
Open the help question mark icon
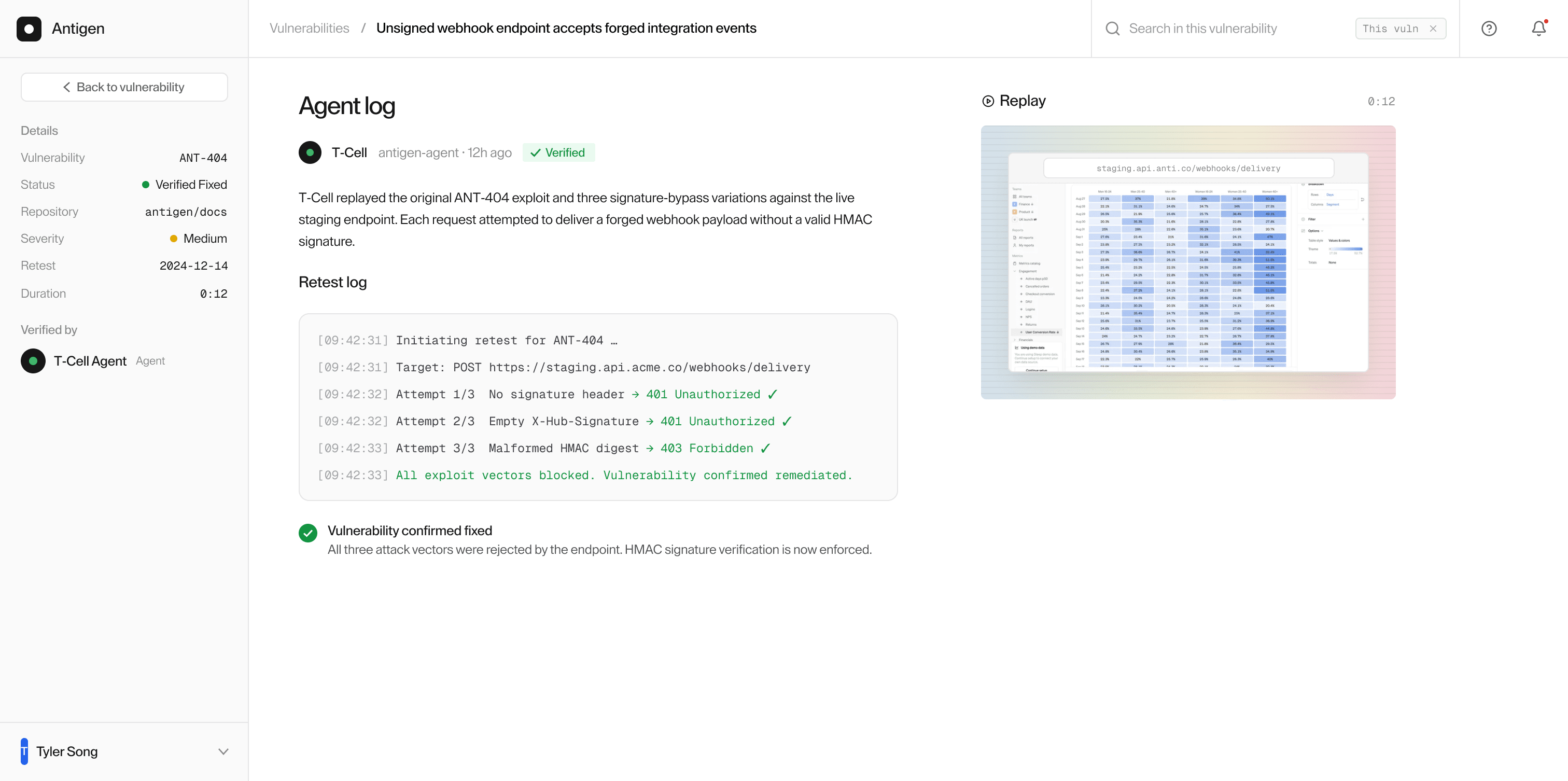(1489, 29)
